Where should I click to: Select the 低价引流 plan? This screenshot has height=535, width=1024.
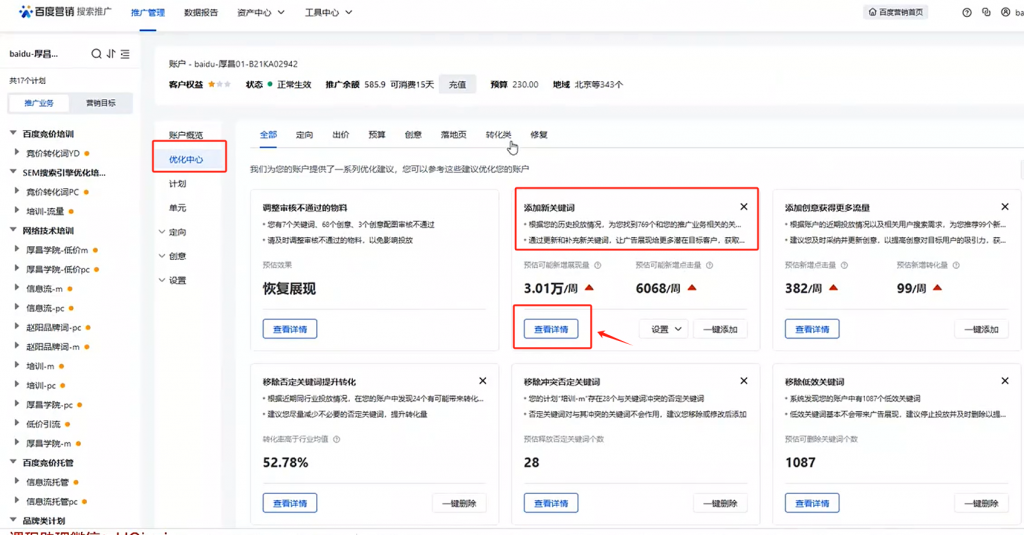point(43,424)
